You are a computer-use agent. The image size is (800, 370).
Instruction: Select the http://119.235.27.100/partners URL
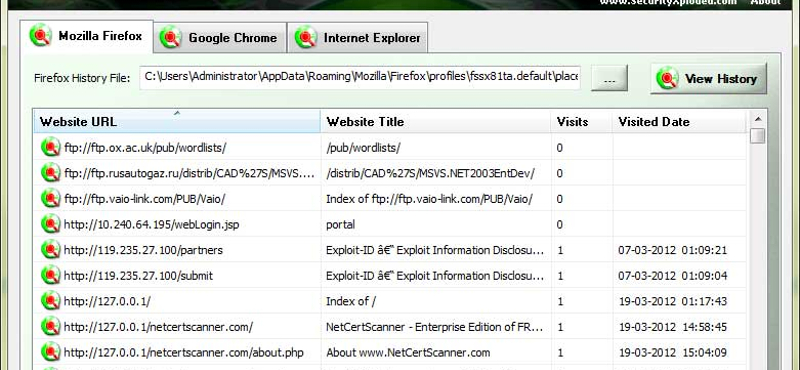pyautogui.click(x=143, y=250)
